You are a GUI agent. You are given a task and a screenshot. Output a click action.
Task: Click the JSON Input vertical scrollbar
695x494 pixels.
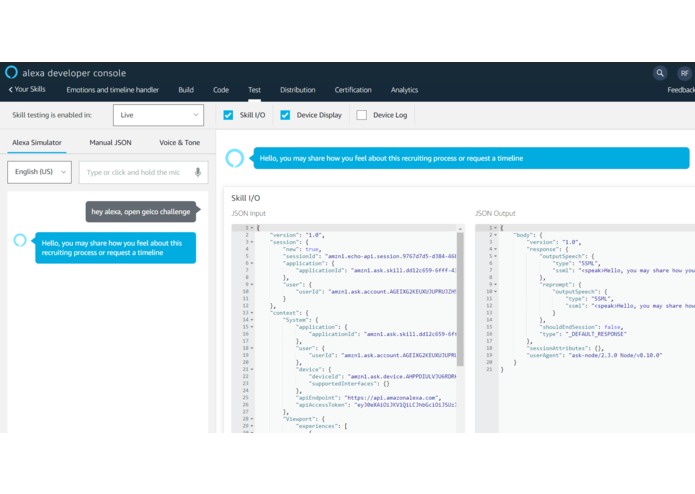[x=460, y=300]
